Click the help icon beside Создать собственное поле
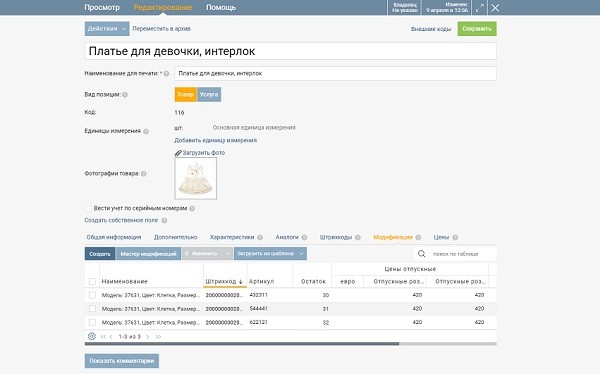Screen dimensions: 600x374 point(164,220)
